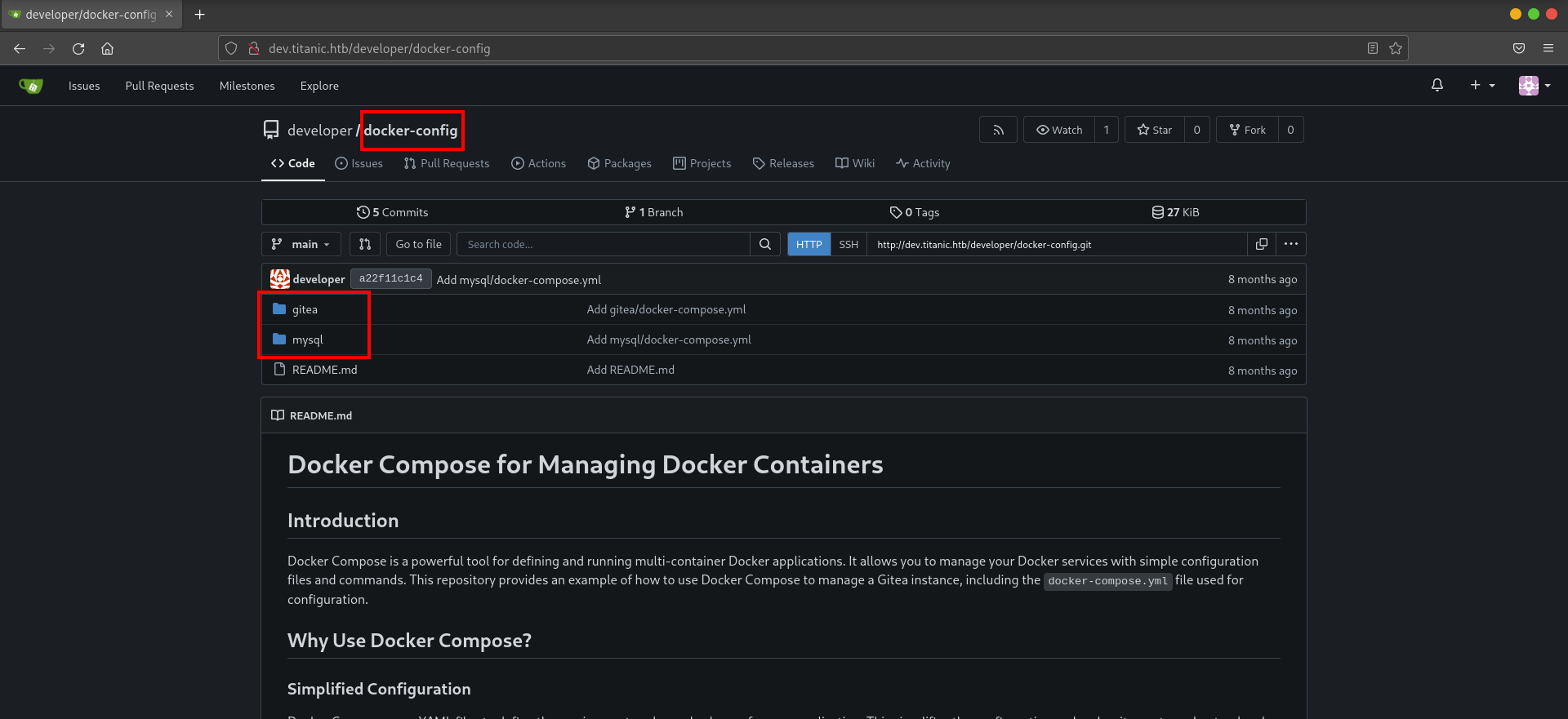Open the Projects tab
1568x719 pixels.
(x=702, y=163)
